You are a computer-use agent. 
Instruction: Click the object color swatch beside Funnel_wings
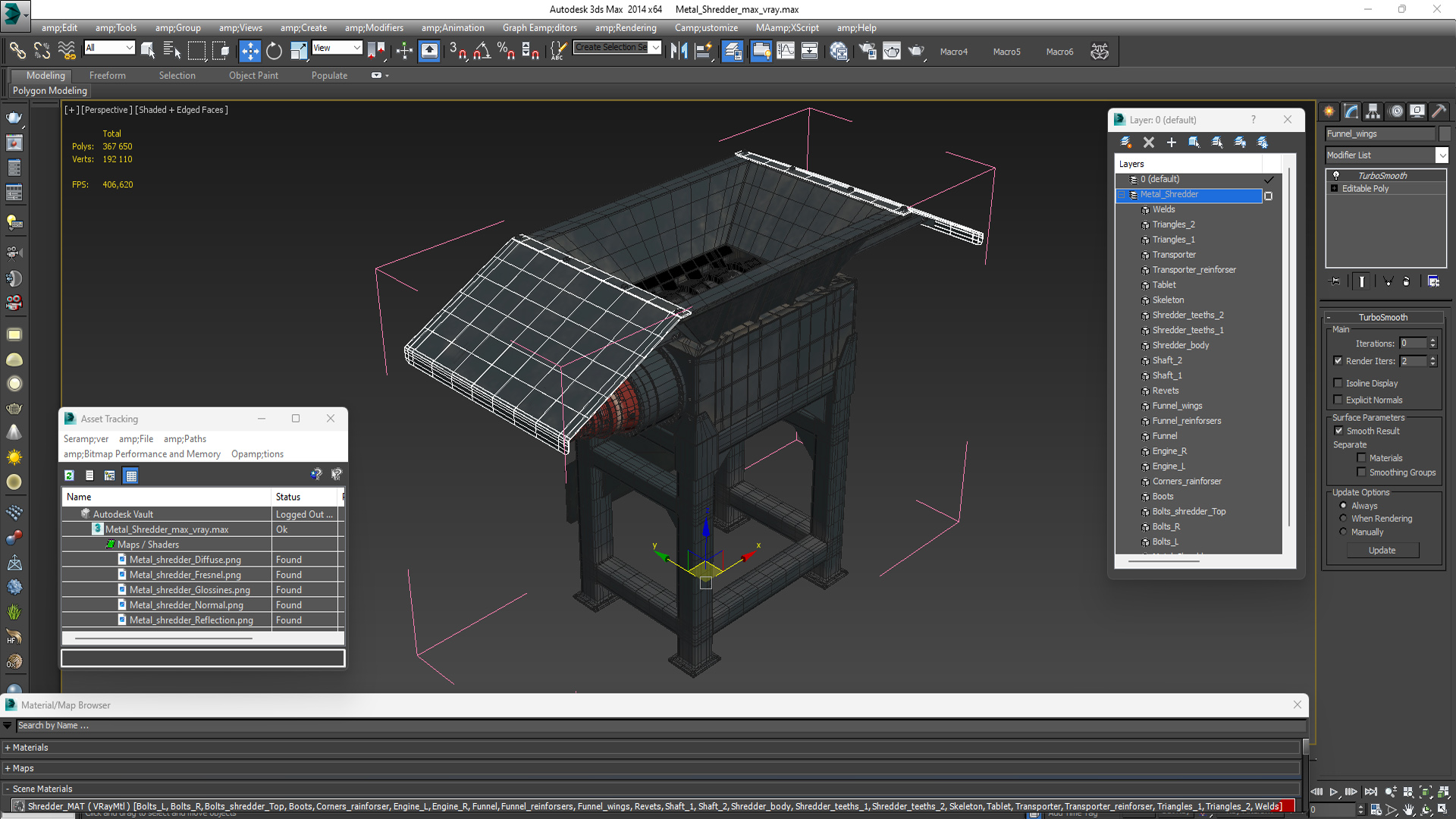point(1445,133)
